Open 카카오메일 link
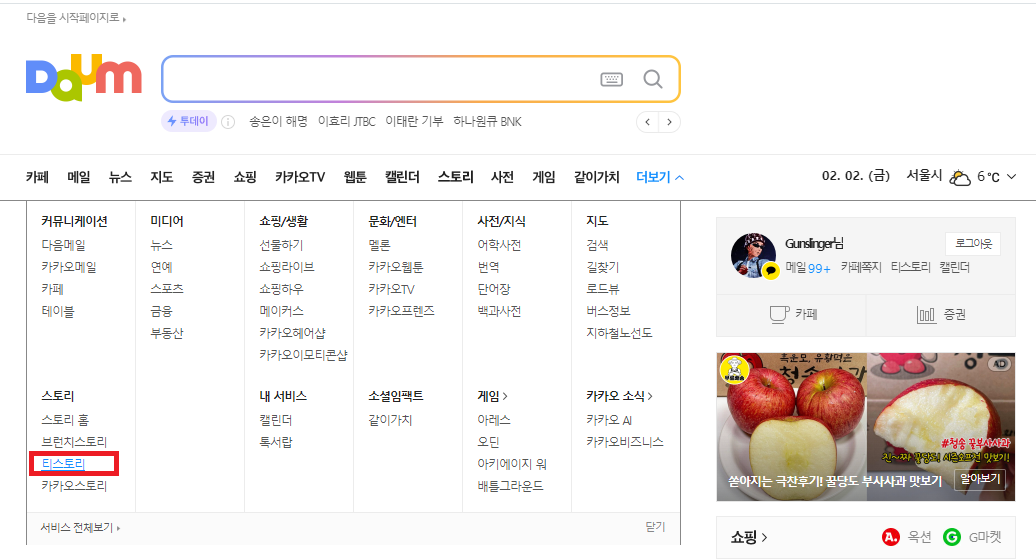The width and height of the screenshot is (1036, 559). [x=69, y=267]
